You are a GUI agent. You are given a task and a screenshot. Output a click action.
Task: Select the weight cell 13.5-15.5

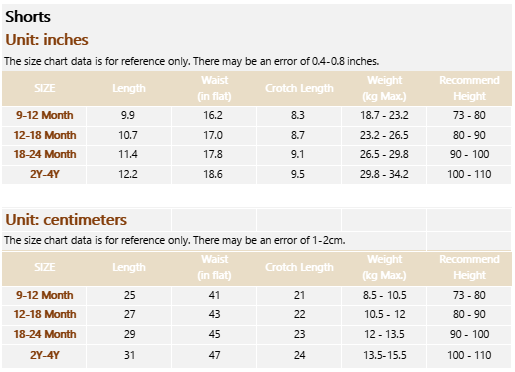[385, 355]
